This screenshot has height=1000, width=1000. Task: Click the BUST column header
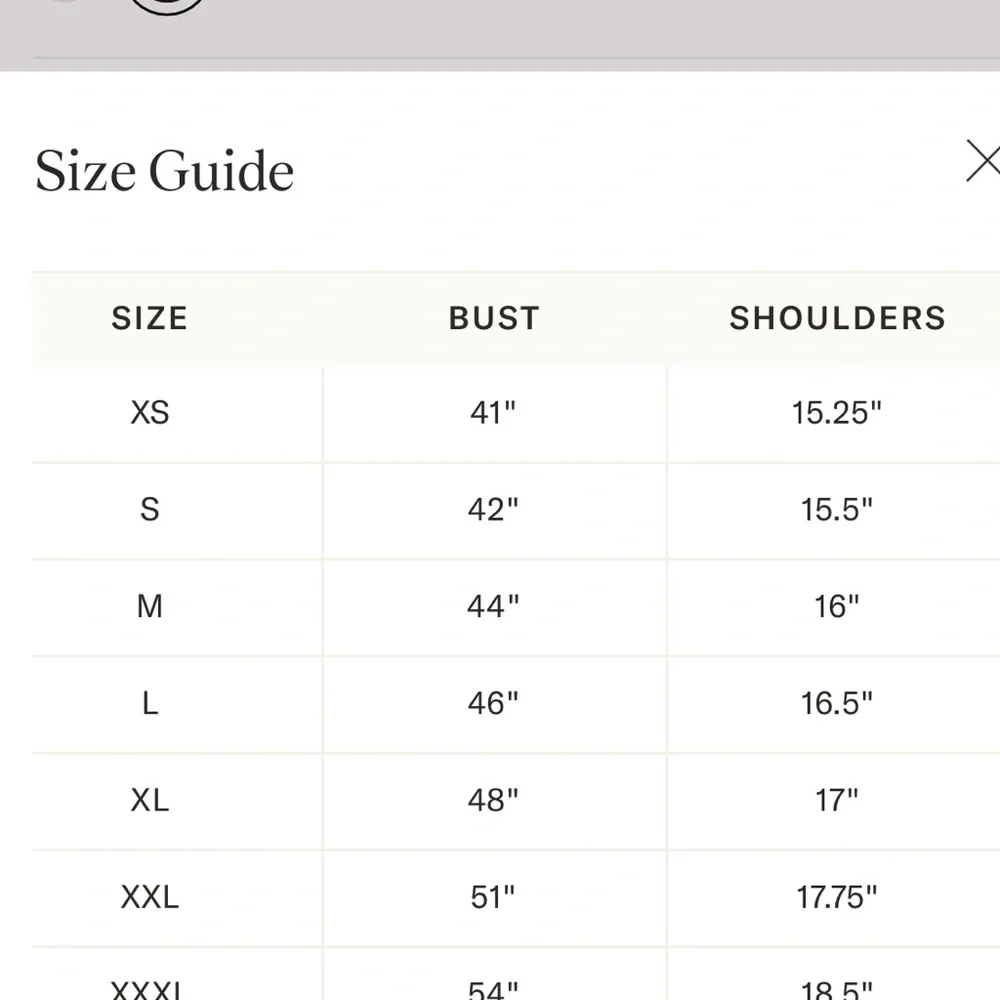pos(494,318)
